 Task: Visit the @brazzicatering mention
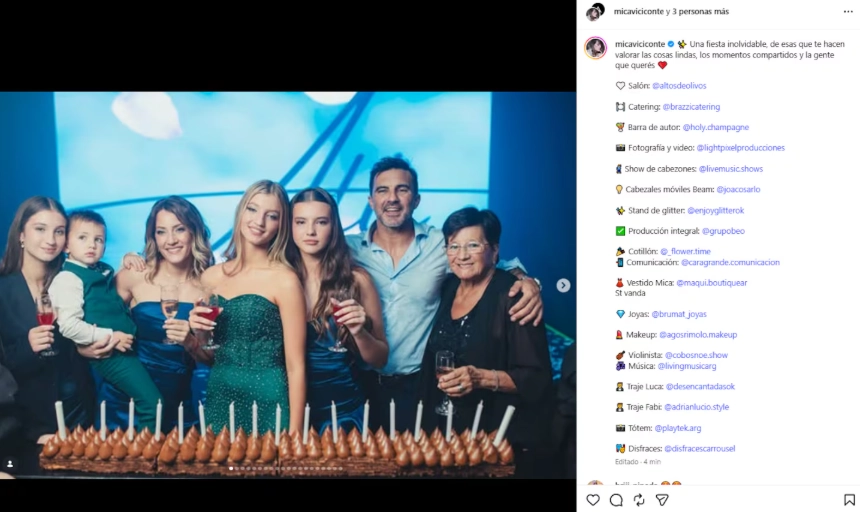tap(691, 107)
